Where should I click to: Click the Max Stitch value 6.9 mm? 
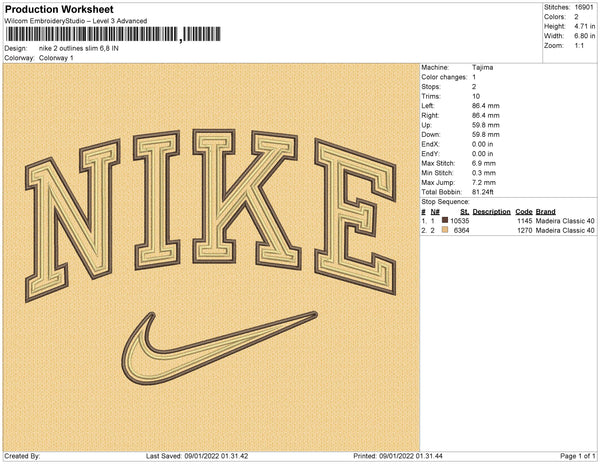(484, 163)
